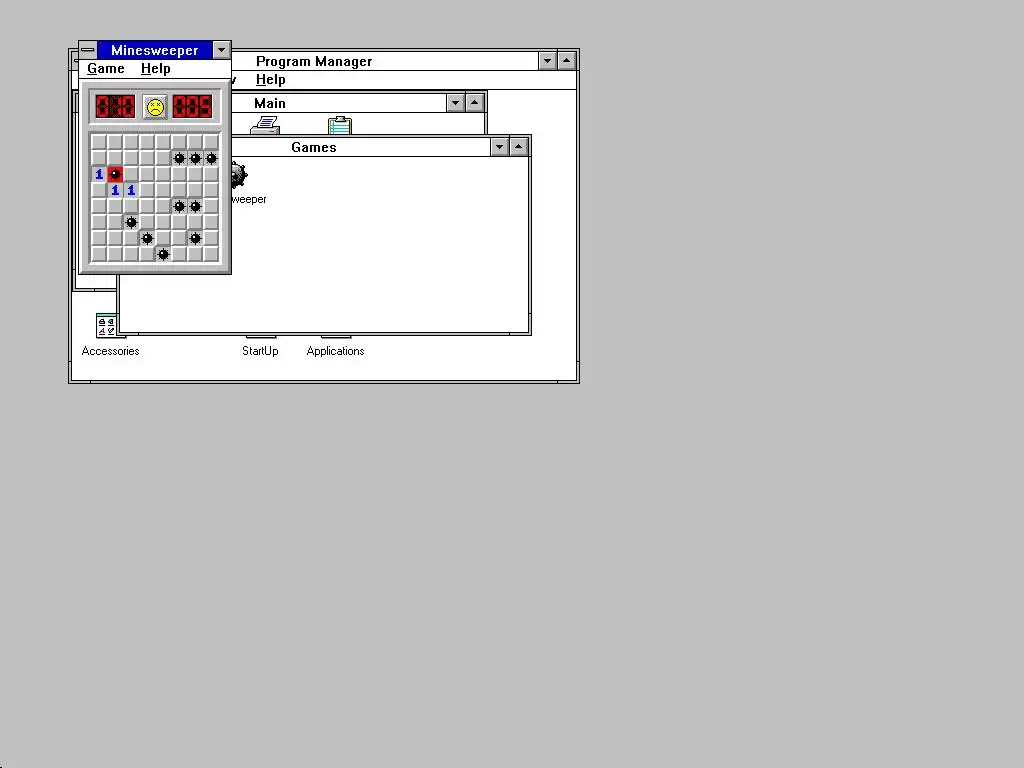Viewport: 1024px width, 768px height.
Task: Open the Print Manager printer icon in Main
Action: click(x=265, y=125)
